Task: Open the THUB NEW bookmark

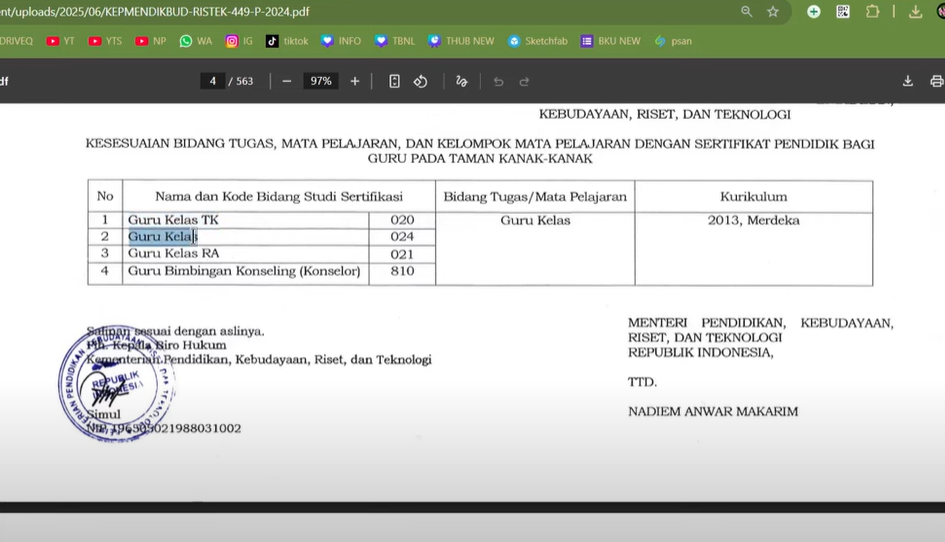Action: [x=461, y=41]
